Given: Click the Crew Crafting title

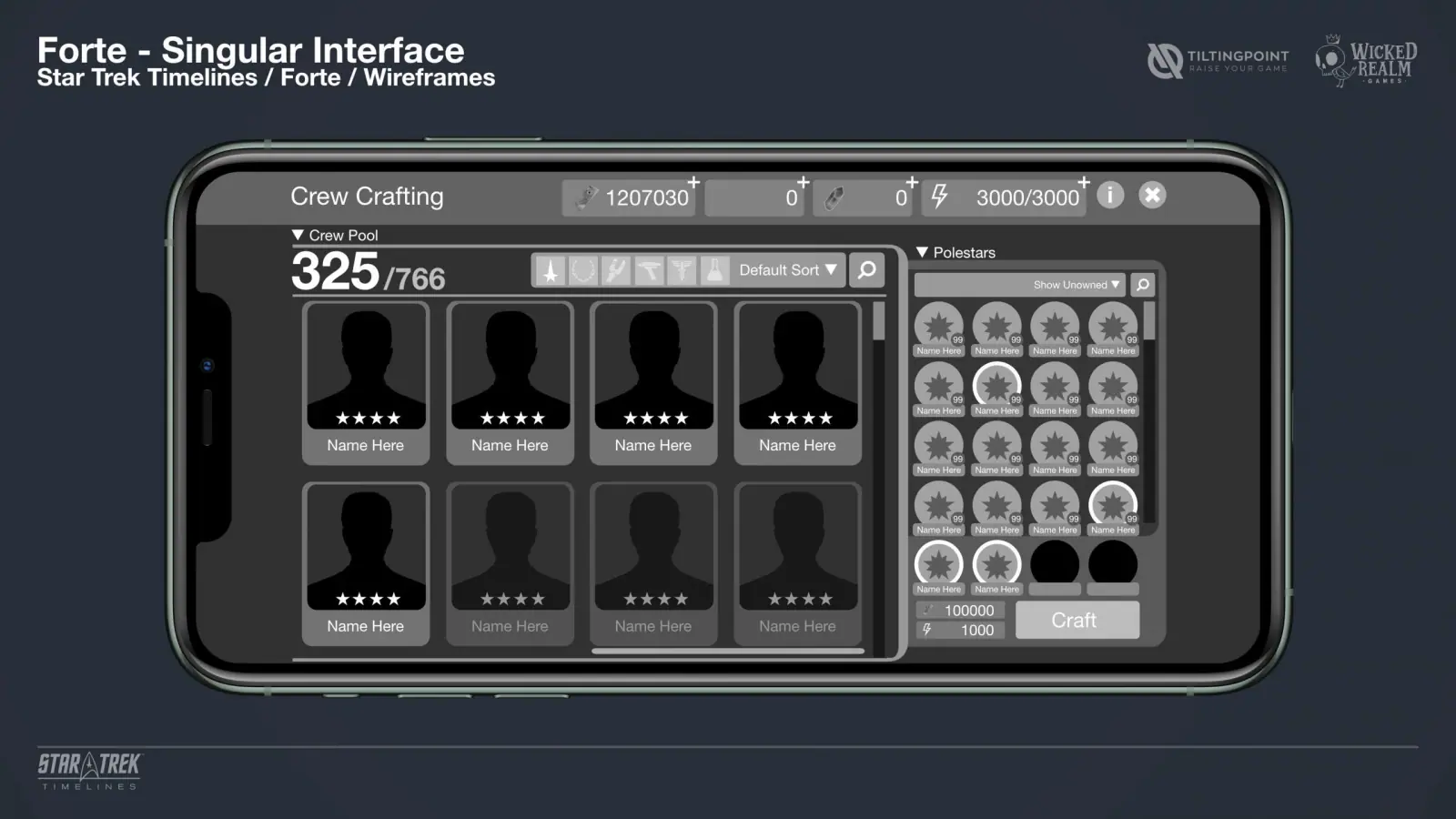Looking at the screenshot, I should [367, 197].
